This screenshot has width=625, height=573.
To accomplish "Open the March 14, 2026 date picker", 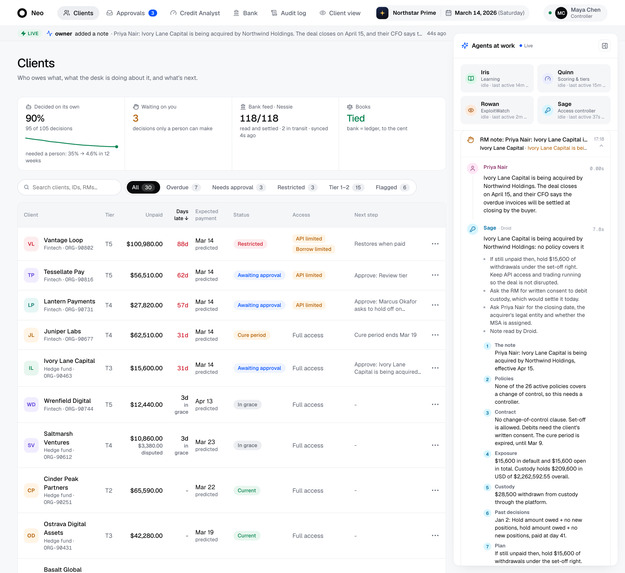I will [485, 13].
